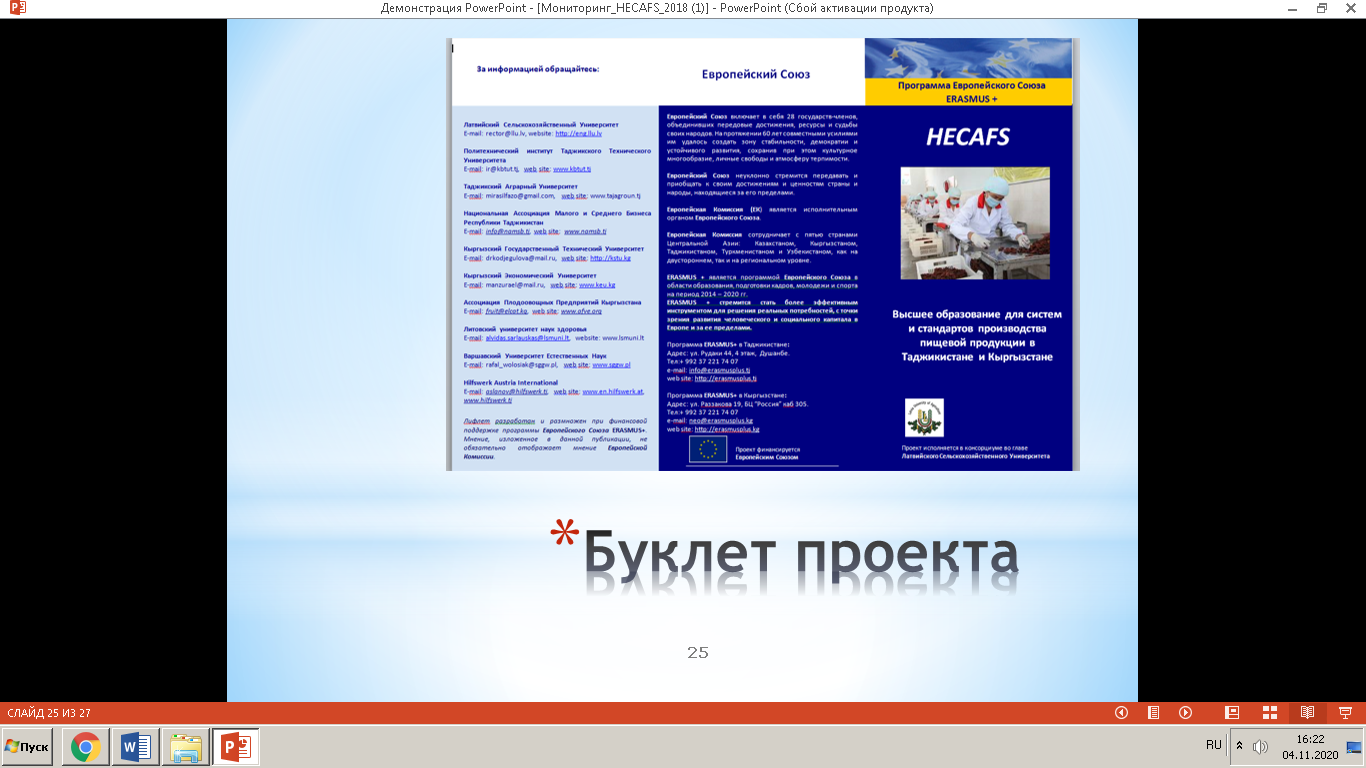The height and width of the screenshot is (768, 1366).
Task: Minimize the PowerPoint window
Action: [1293, 8]
